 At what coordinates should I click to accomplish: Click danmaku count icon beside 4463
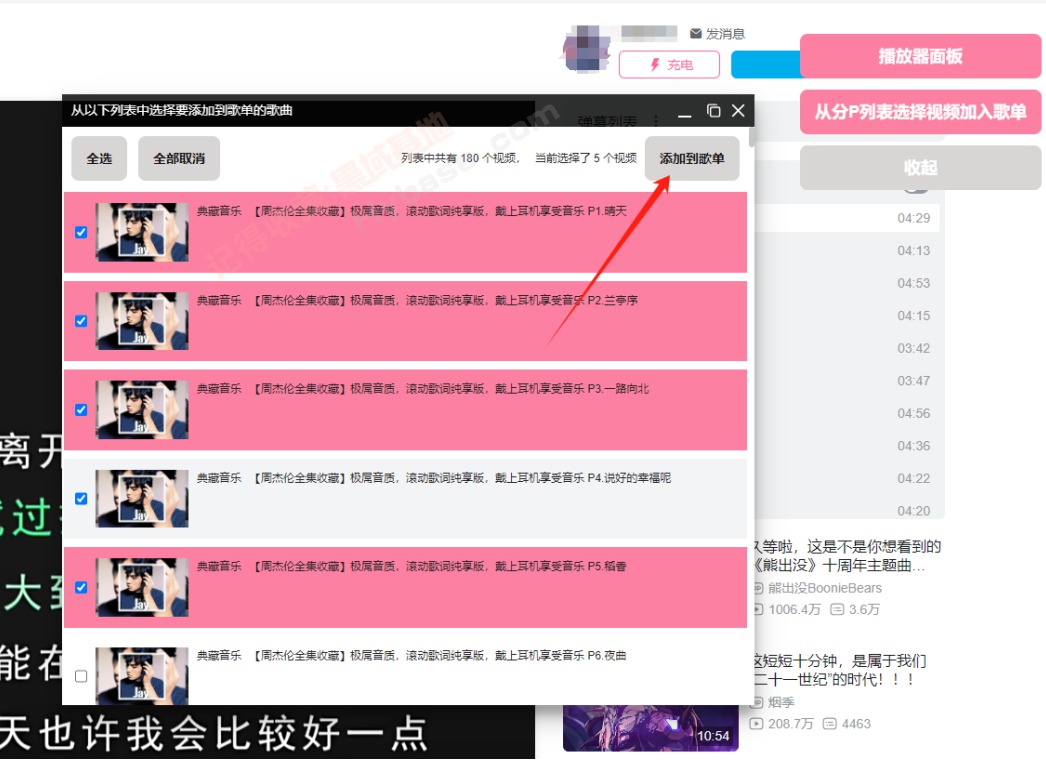click(829, 724)
